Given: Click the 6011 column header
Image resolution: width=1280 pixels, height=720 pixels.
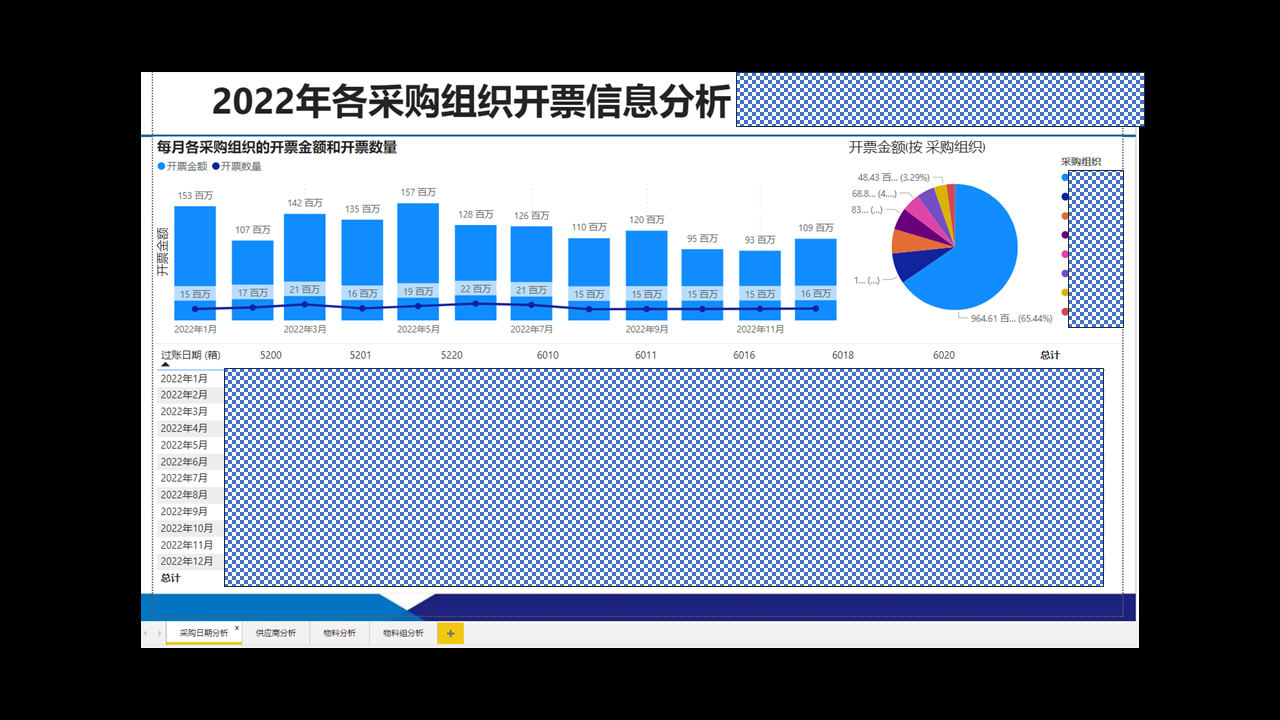Looking at the screenshot, I should (x=646, y=355).
